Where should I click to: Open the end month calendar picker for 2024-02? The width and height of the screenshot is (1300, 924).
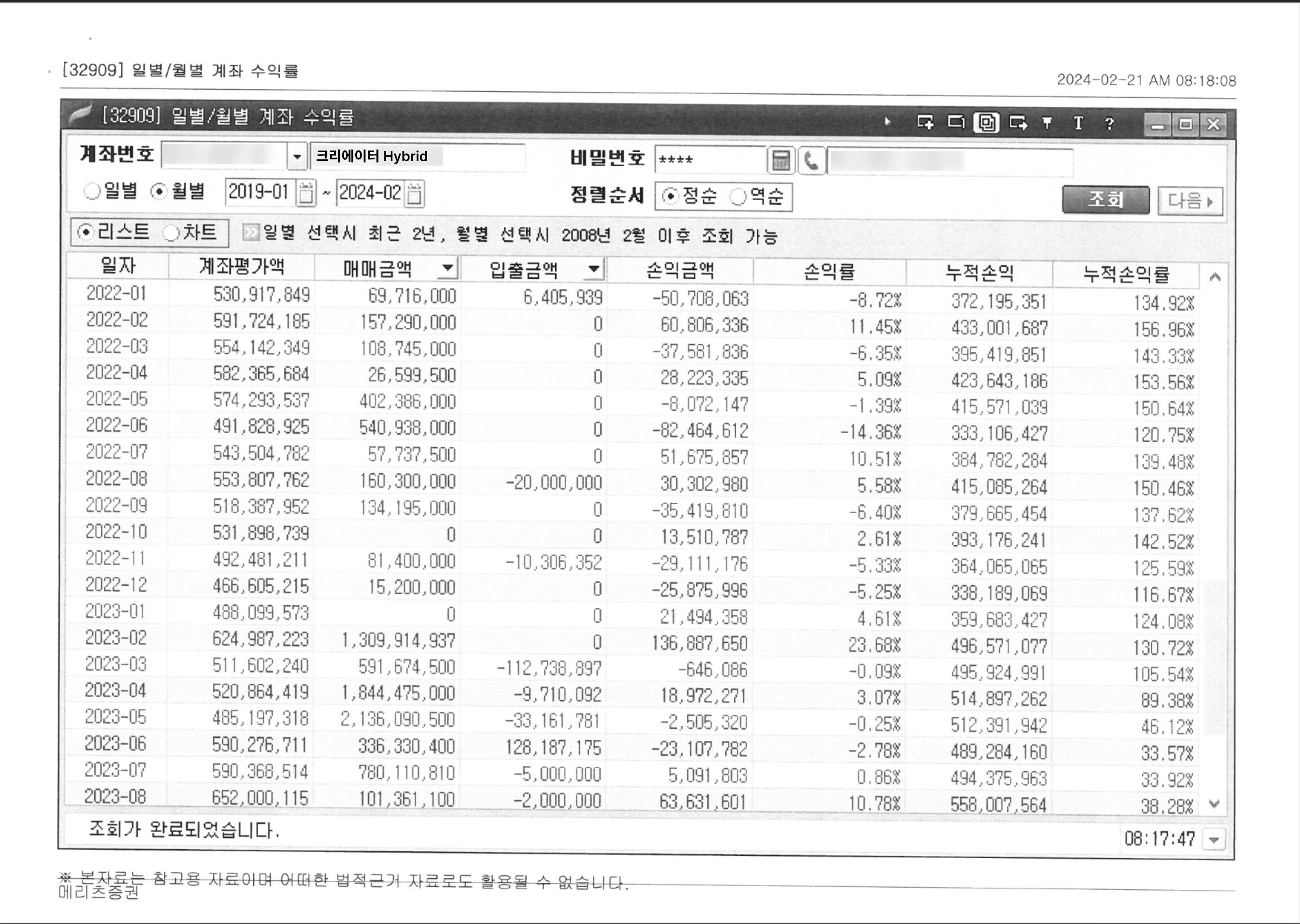415,194
